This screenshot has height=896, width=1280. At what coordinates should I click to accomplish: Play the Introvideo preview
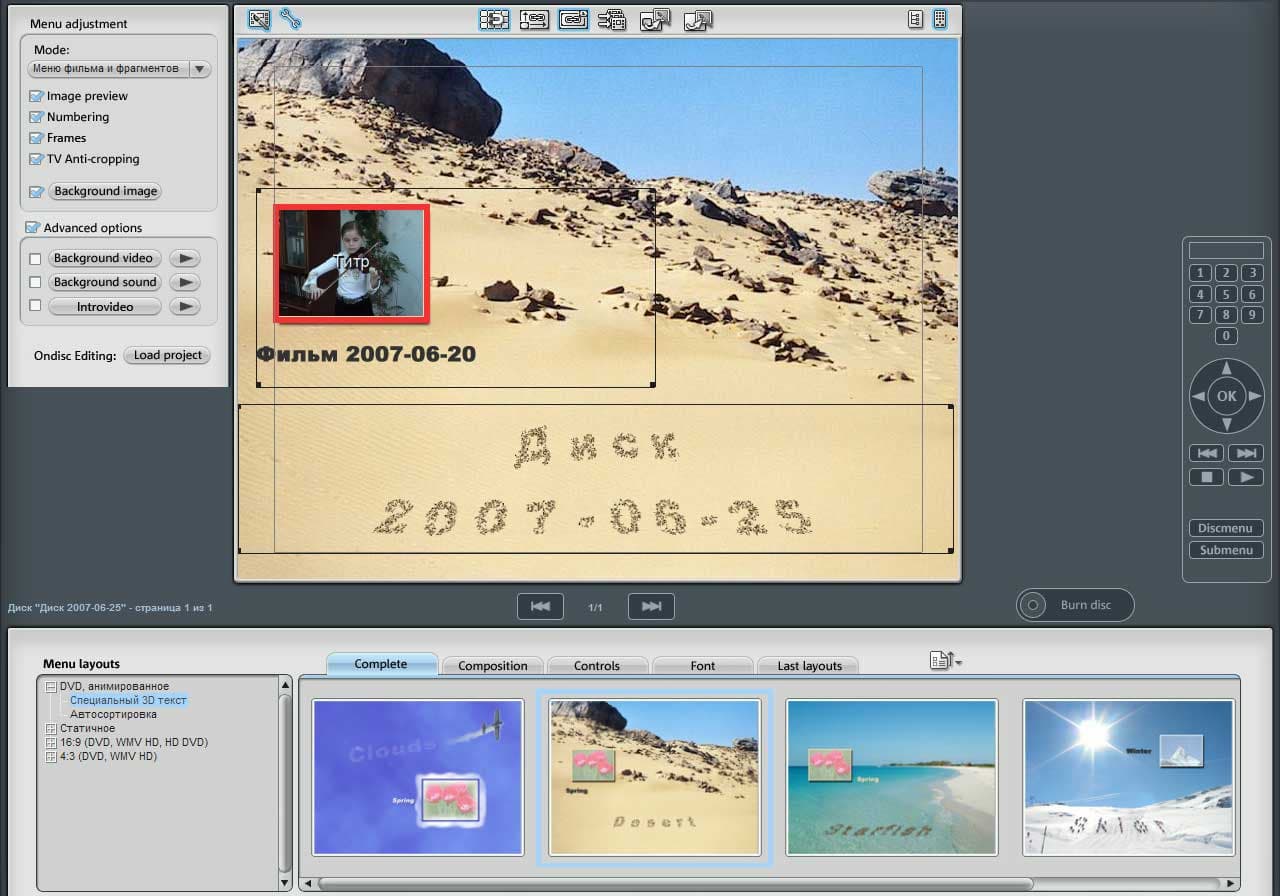tap(184, 306)
